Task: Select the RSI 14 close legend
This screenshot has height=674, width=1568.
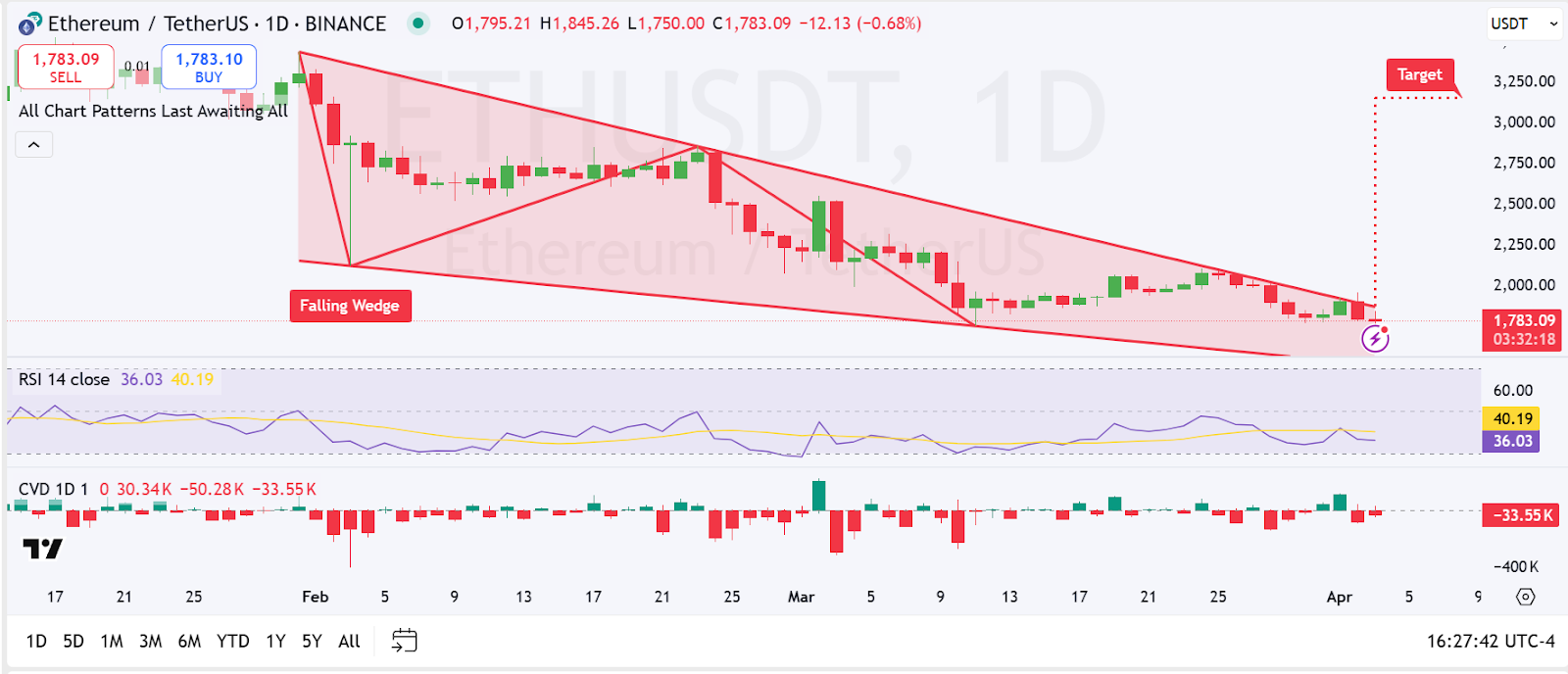Action: coord(64,379)
